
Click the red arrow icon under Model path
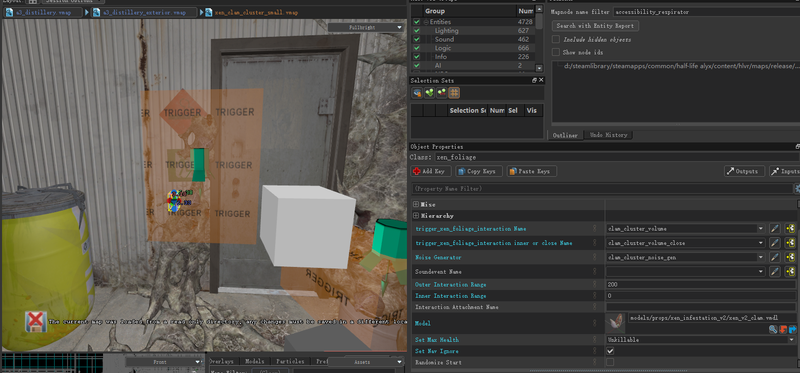783,330
